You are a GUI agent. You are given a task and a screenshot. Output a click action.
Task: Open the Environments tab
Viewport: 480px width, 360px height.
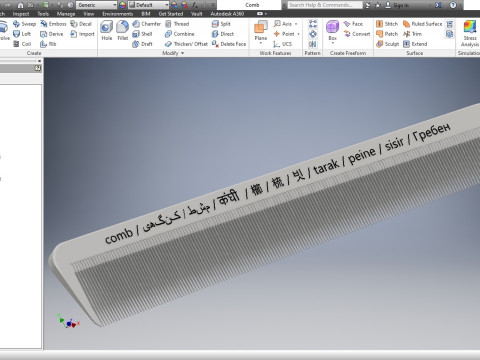click(x=117, y=14)
